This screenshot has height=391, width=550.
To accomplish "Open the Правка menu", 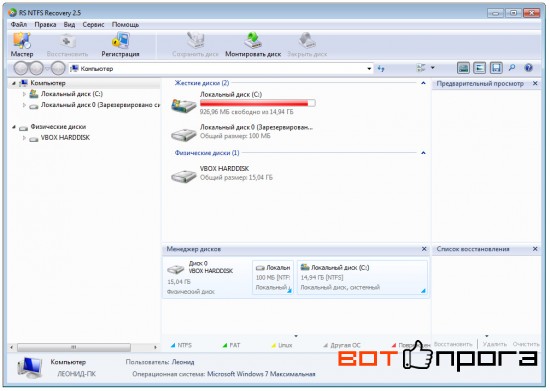I will pyautogui.click(x=45, y=25).
